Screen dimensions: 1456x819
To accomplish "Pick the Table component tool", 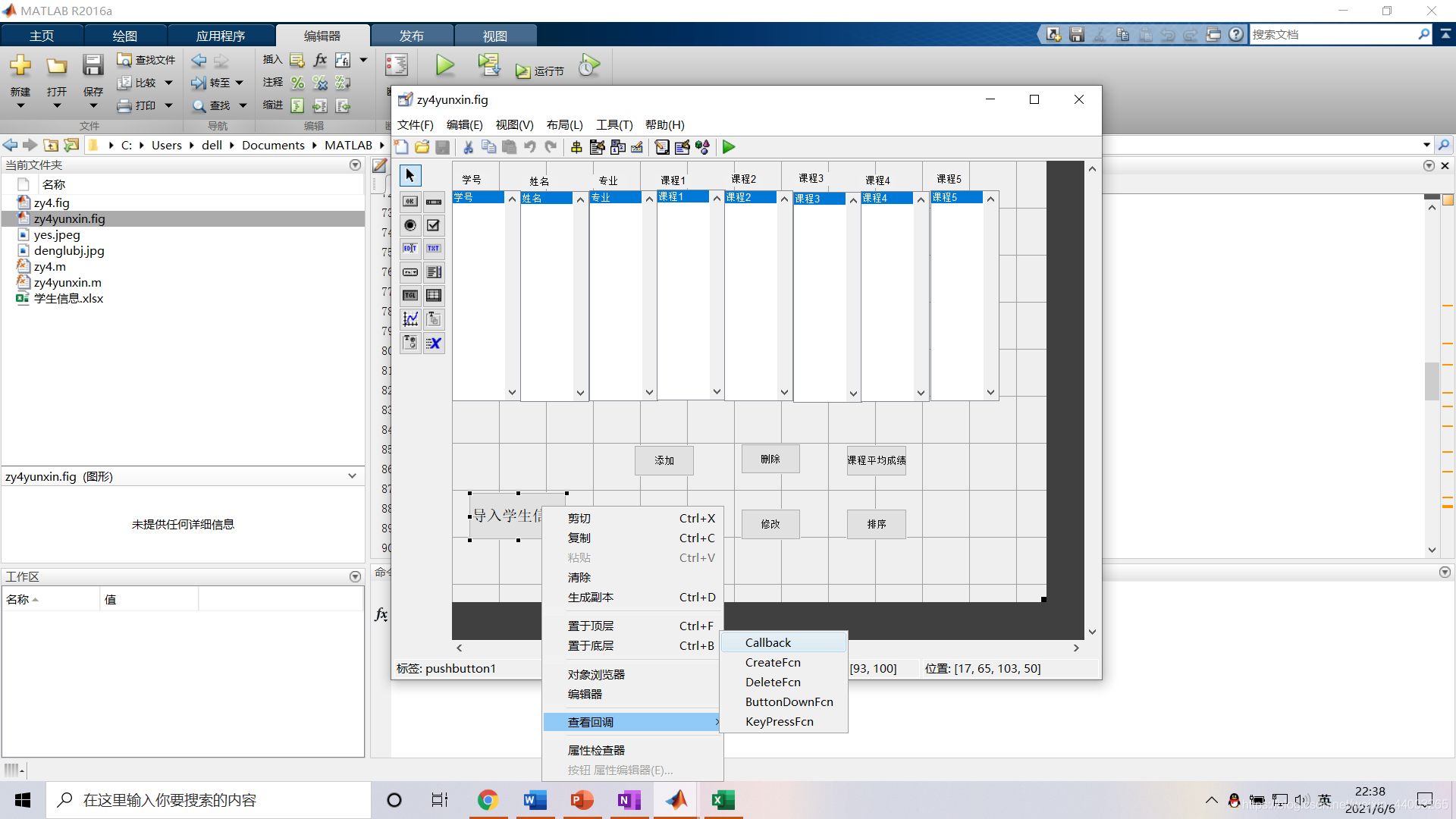I will tap(434, 296).
